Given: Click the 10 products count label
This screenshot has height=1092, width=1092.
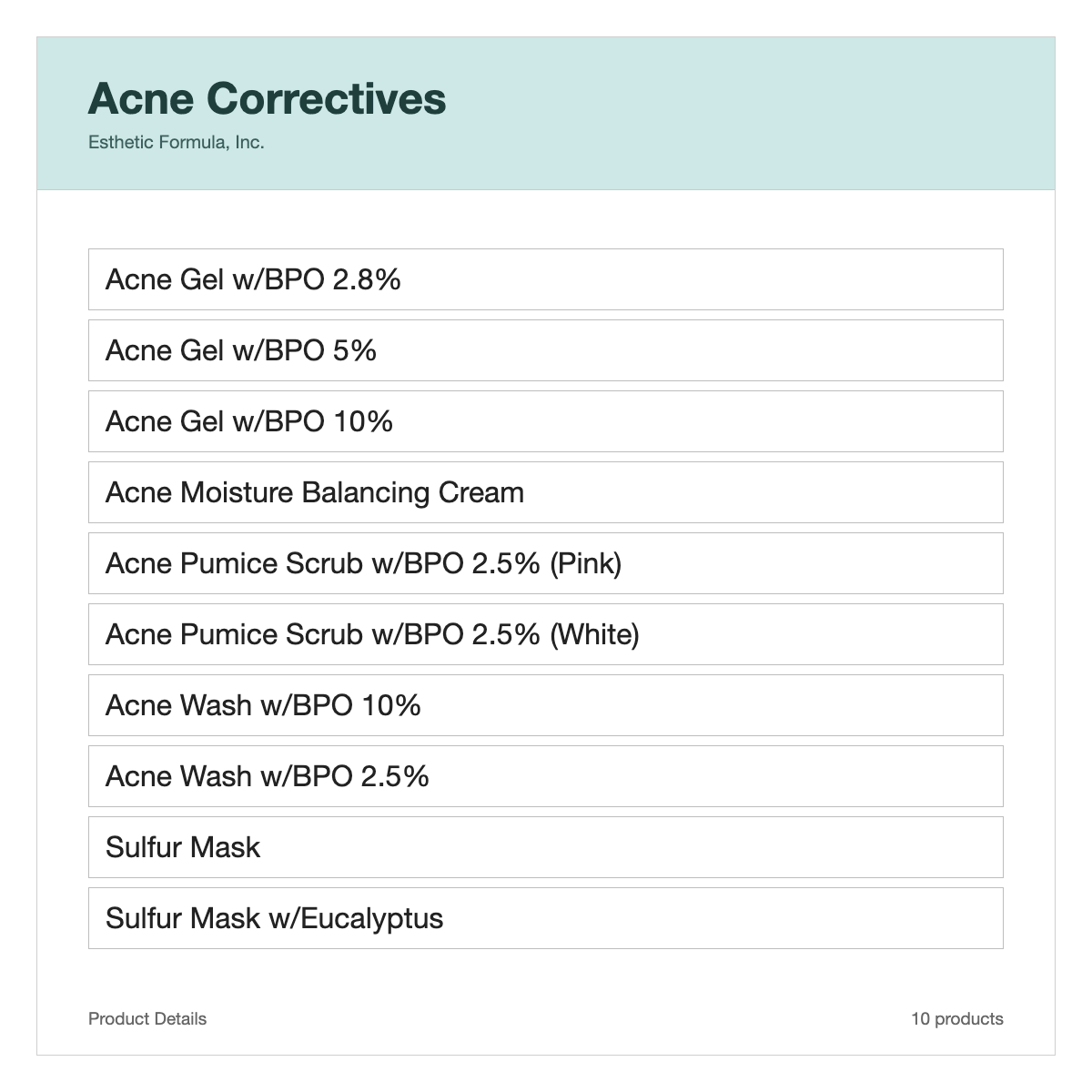Looking at the screenshot, I should pos(957,1019).
